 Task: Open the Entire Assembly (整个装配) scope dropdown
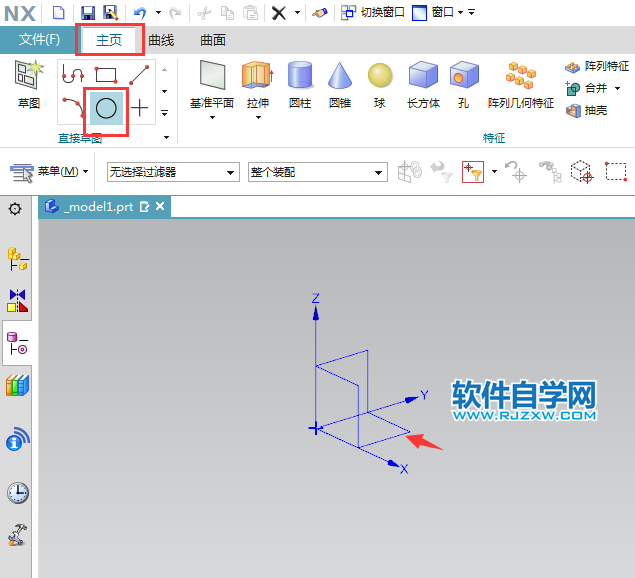click(x=318, y=172)
